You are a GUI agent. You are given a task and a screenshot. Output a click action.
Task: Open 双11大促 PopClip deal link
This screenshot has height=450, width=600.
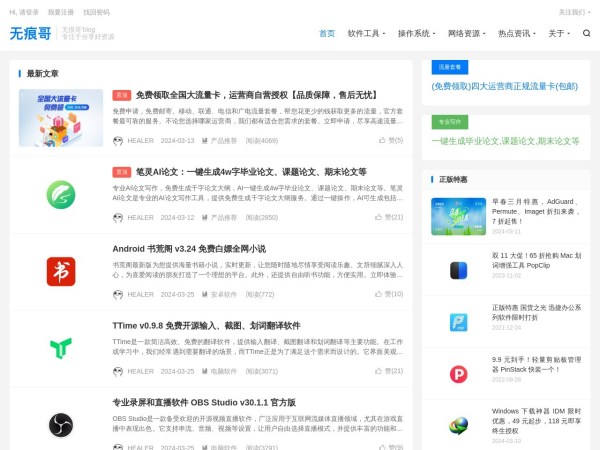(536, 260)
